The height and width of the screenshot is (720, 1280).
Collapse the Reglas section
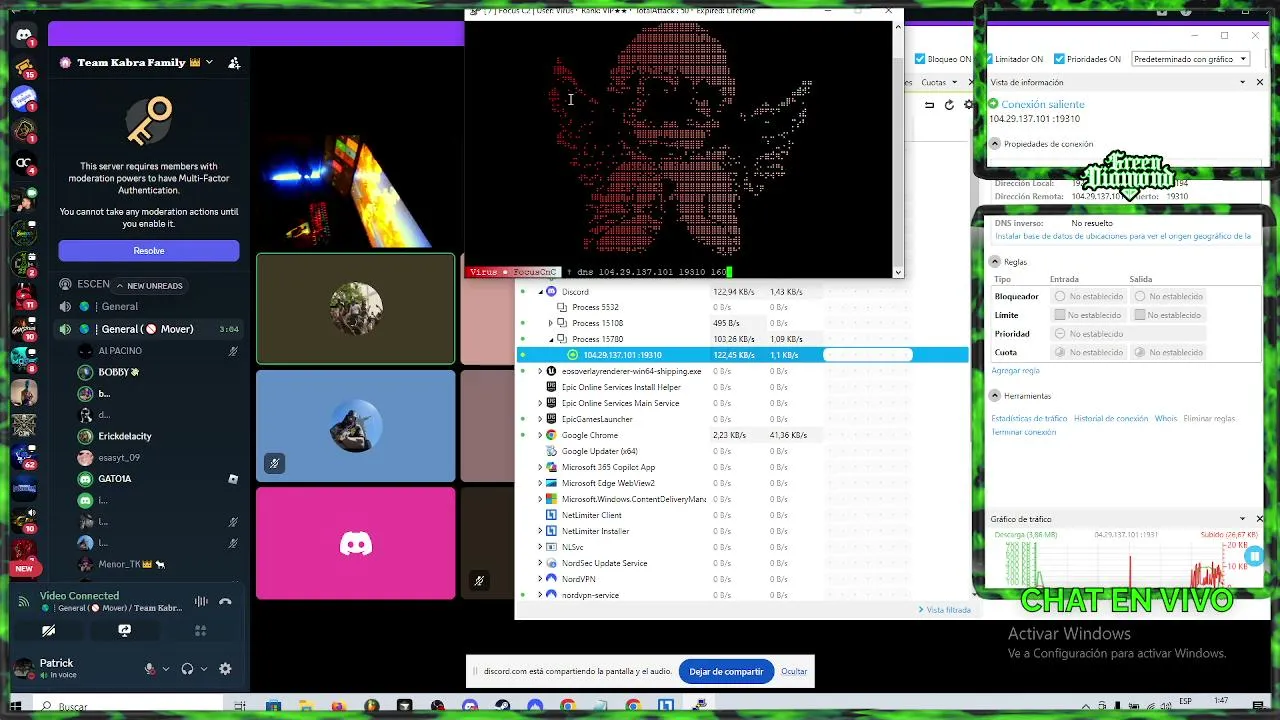tap(995, 262)
